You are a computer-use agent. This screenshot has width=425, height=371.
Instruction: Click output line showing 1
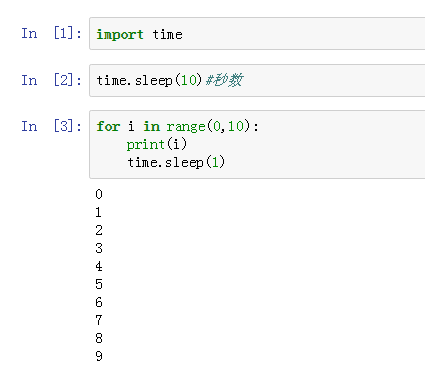tap(98, 212)
